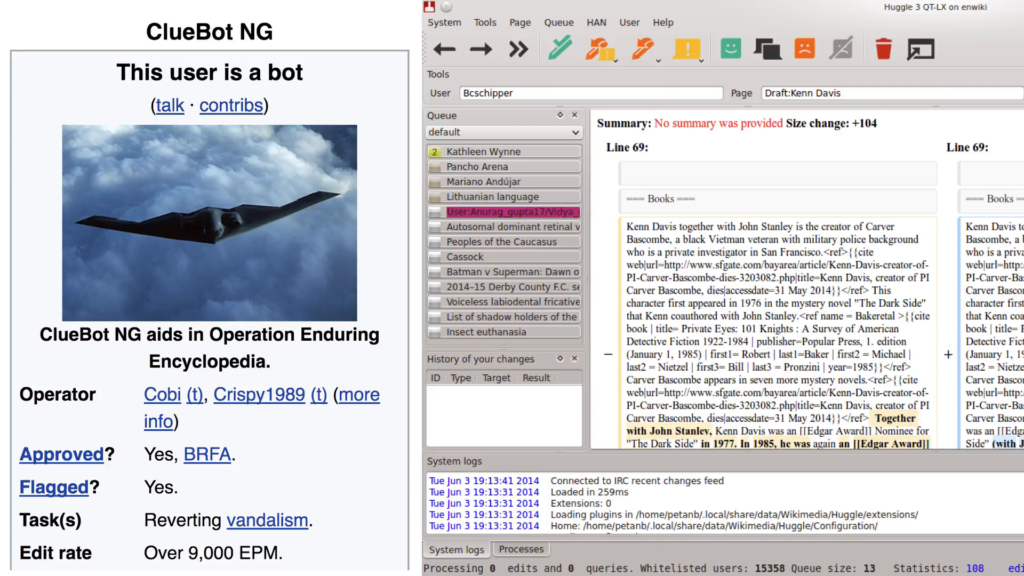Open the vandalism link
Image resolution: width=1024 pixels, height=576 pixels.
tap(267, 520)
